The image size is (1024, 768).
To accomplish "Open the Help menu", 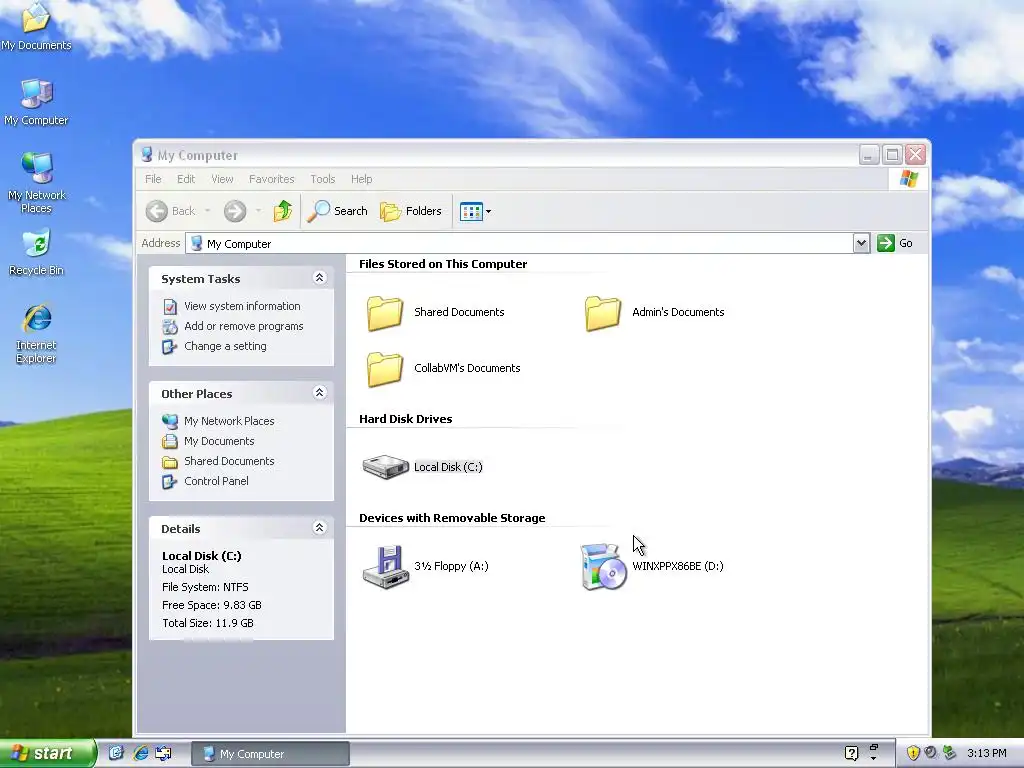I will tap(361, 179).
